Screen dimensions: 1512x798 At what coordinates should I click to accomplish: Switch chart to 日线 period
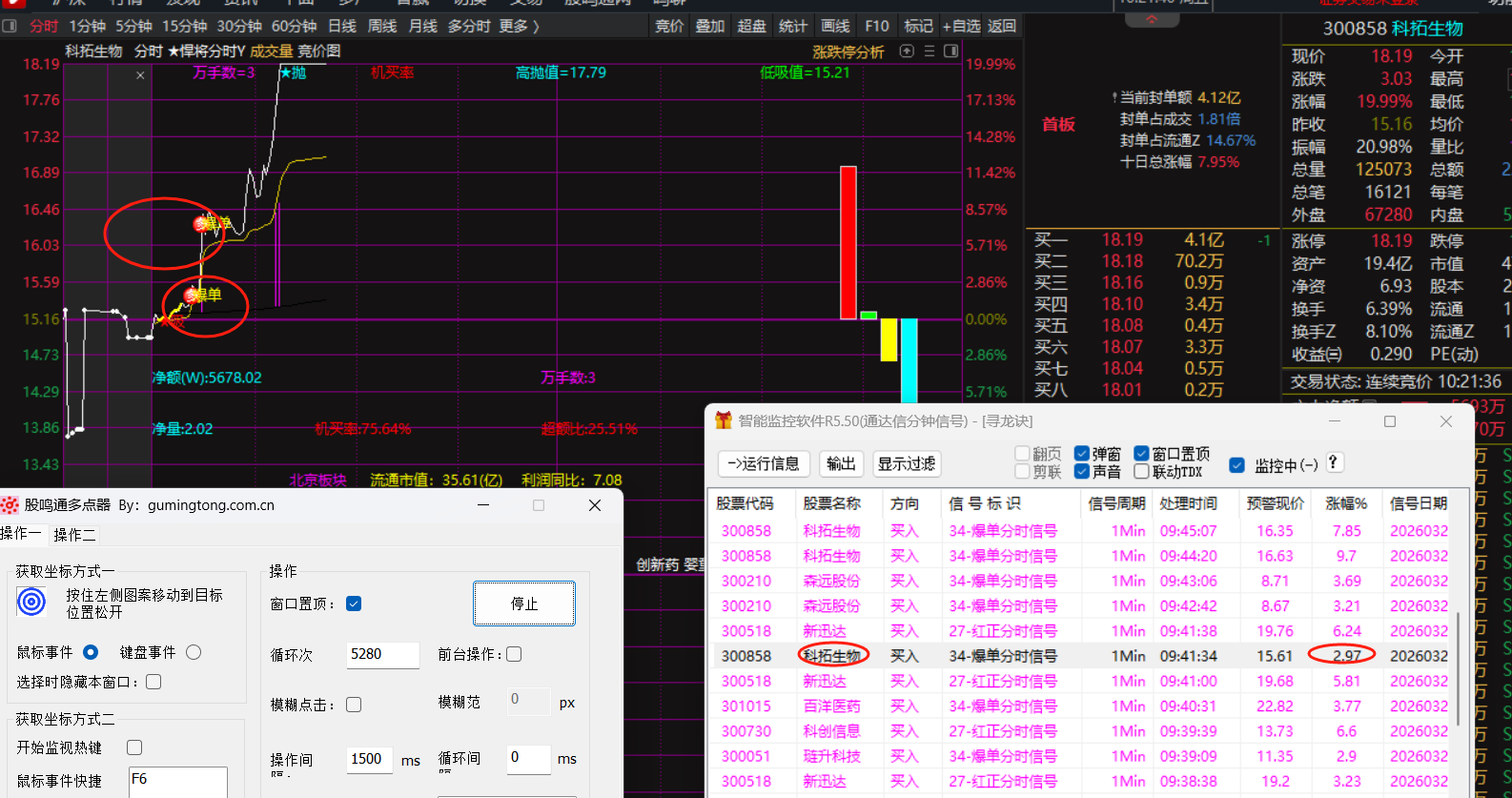click(341, 27)
